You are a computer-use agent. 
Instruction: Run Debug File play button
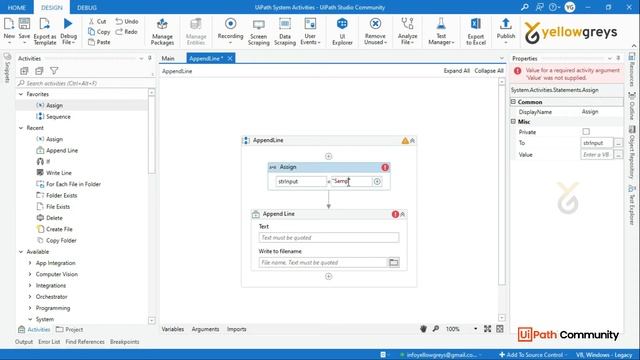pyautogui.click(x=68, y=24)
